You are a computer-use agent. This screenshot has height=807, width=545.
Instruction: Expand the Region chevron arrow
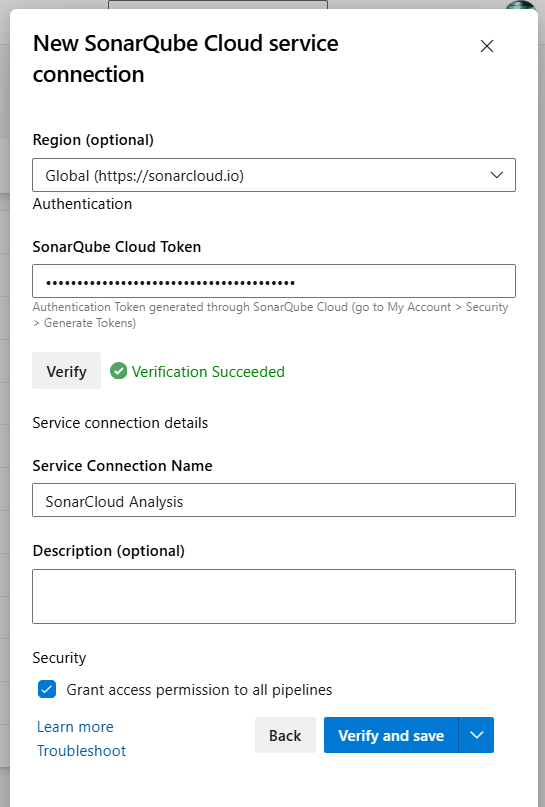click(x=497, y=175)
